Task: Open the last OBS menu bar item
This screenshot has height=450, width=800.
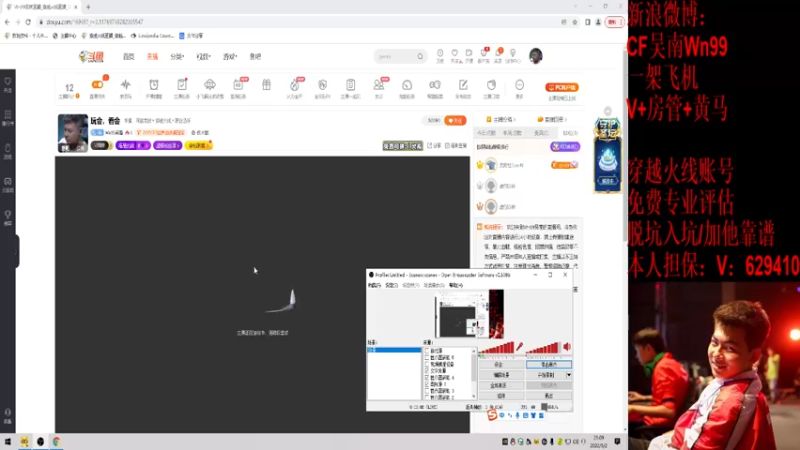Action: (x=456, y=285)
